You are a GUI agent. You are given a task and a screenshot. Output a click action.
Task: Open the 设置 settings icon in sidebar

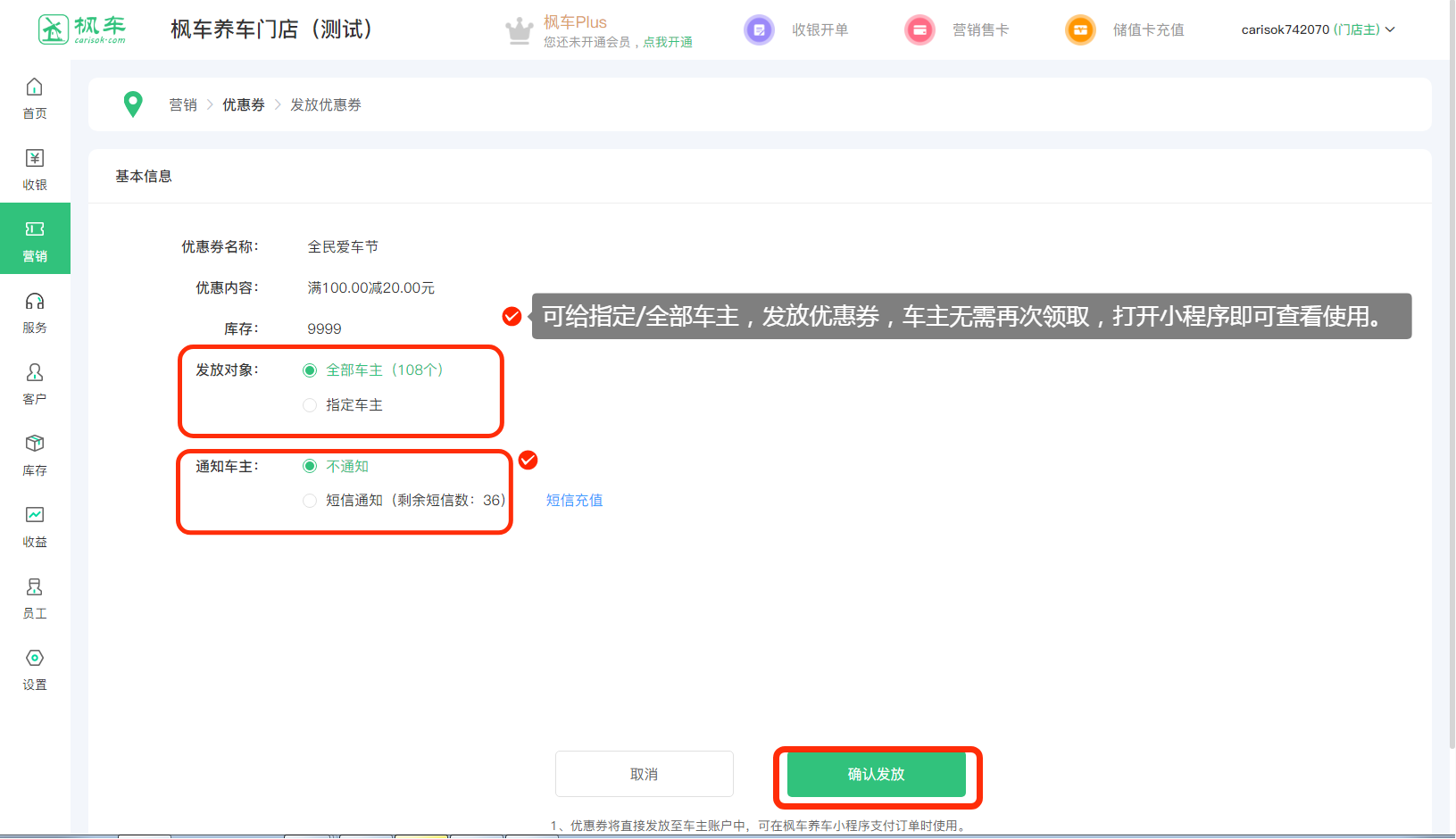[x=35, y=659]
